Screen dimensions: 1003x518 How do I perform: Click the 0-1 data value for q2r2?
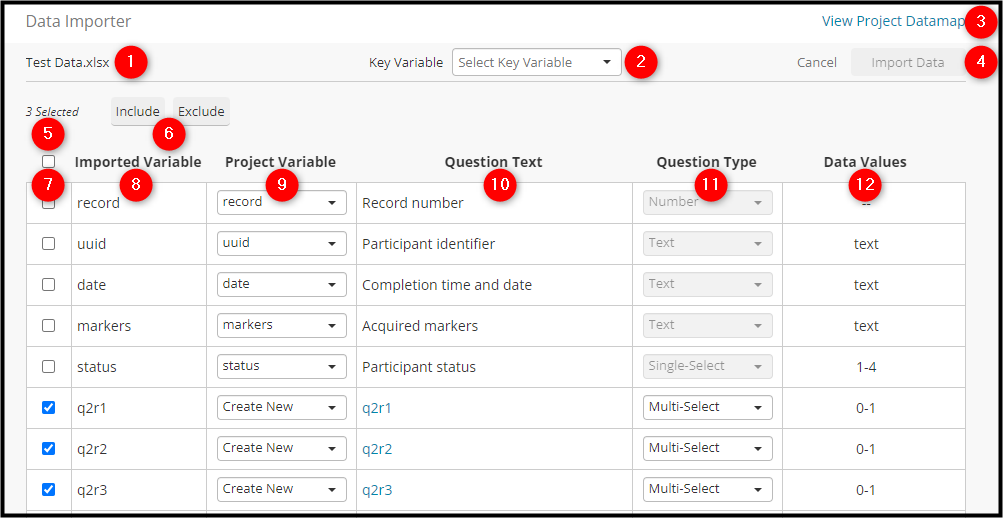point(865,449)
